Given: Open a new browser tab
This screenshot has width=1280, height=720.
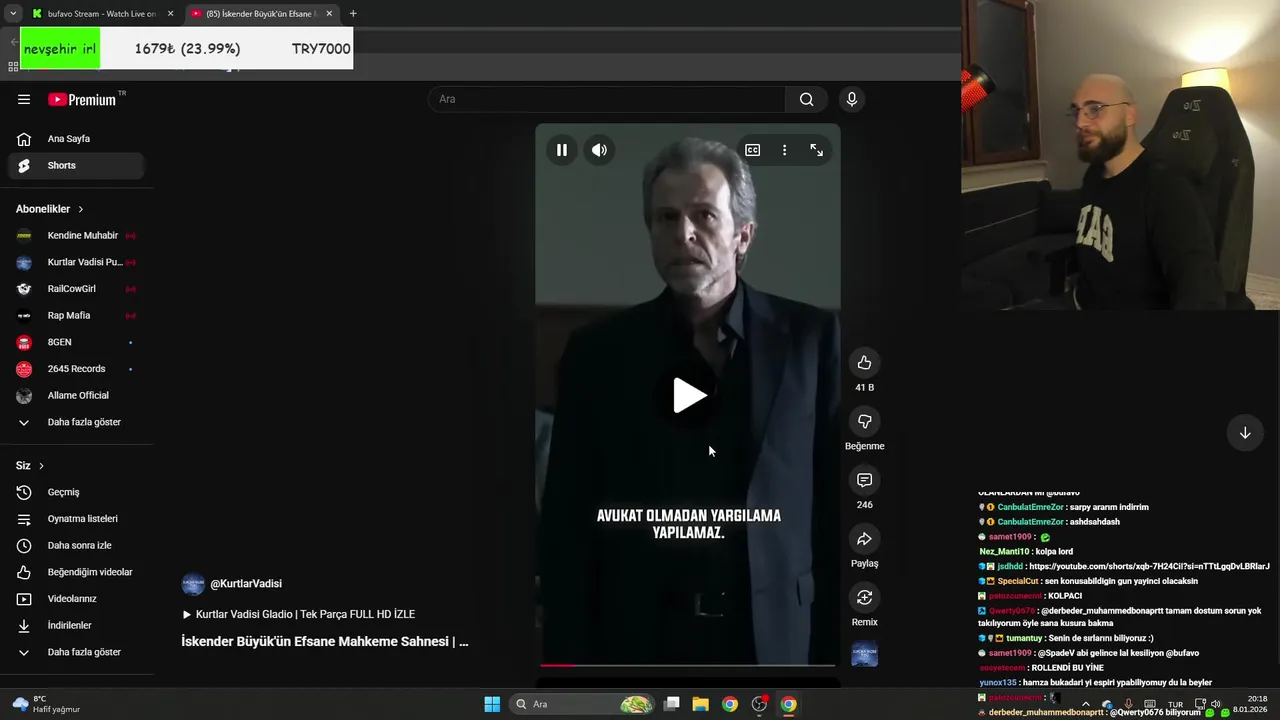Looking at the screenshot, I should (x=353, y=14).
